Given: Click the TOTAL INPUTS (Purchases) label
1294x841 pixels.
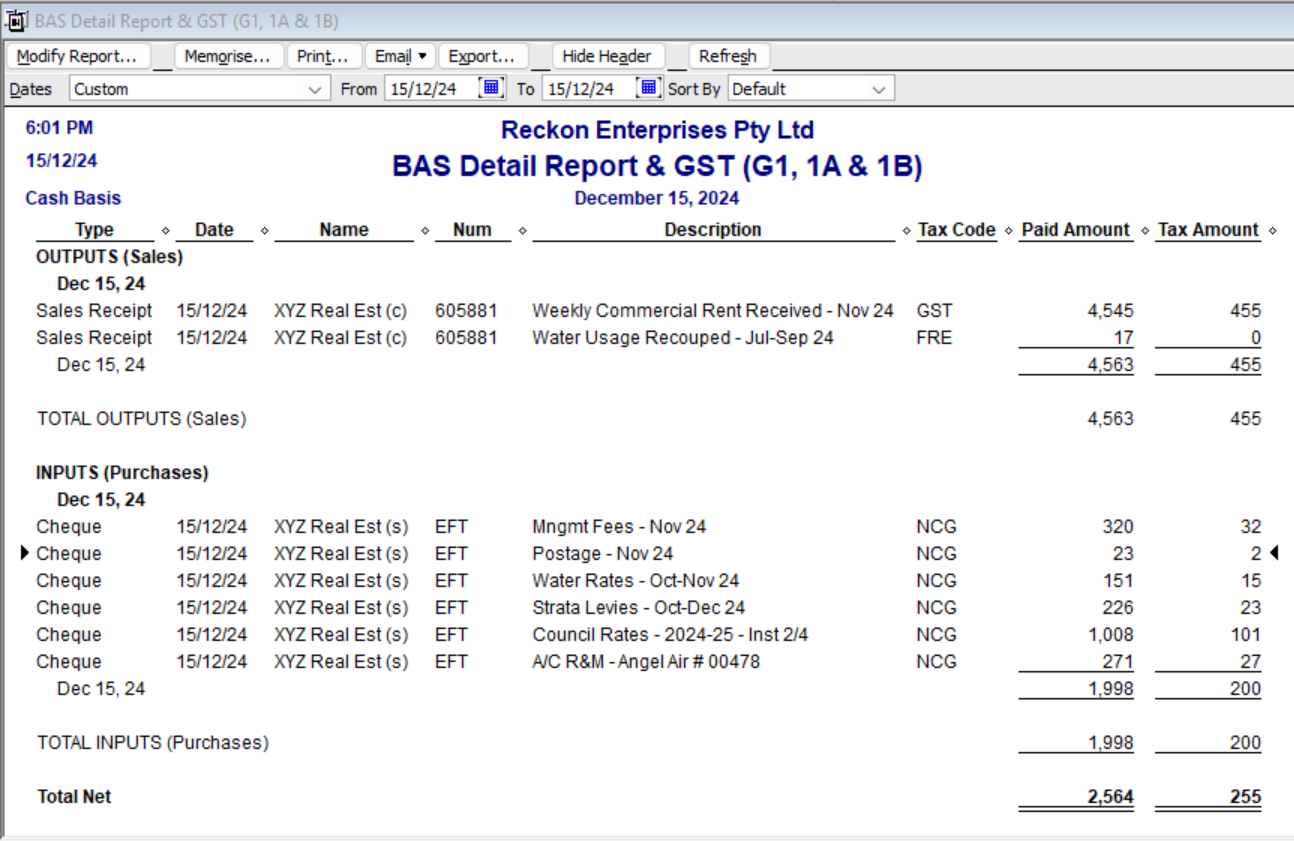Looking at the screenshot, I should pos(153,743).
